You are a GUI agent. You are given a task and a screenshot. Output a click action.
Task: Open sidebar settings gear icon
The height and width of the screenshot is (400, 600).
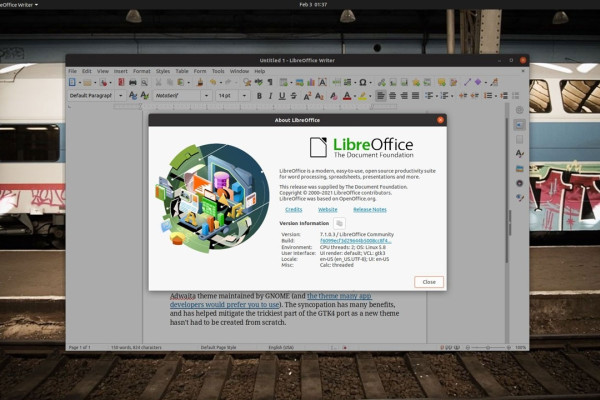pyautogui.click(x=519, y=110)
